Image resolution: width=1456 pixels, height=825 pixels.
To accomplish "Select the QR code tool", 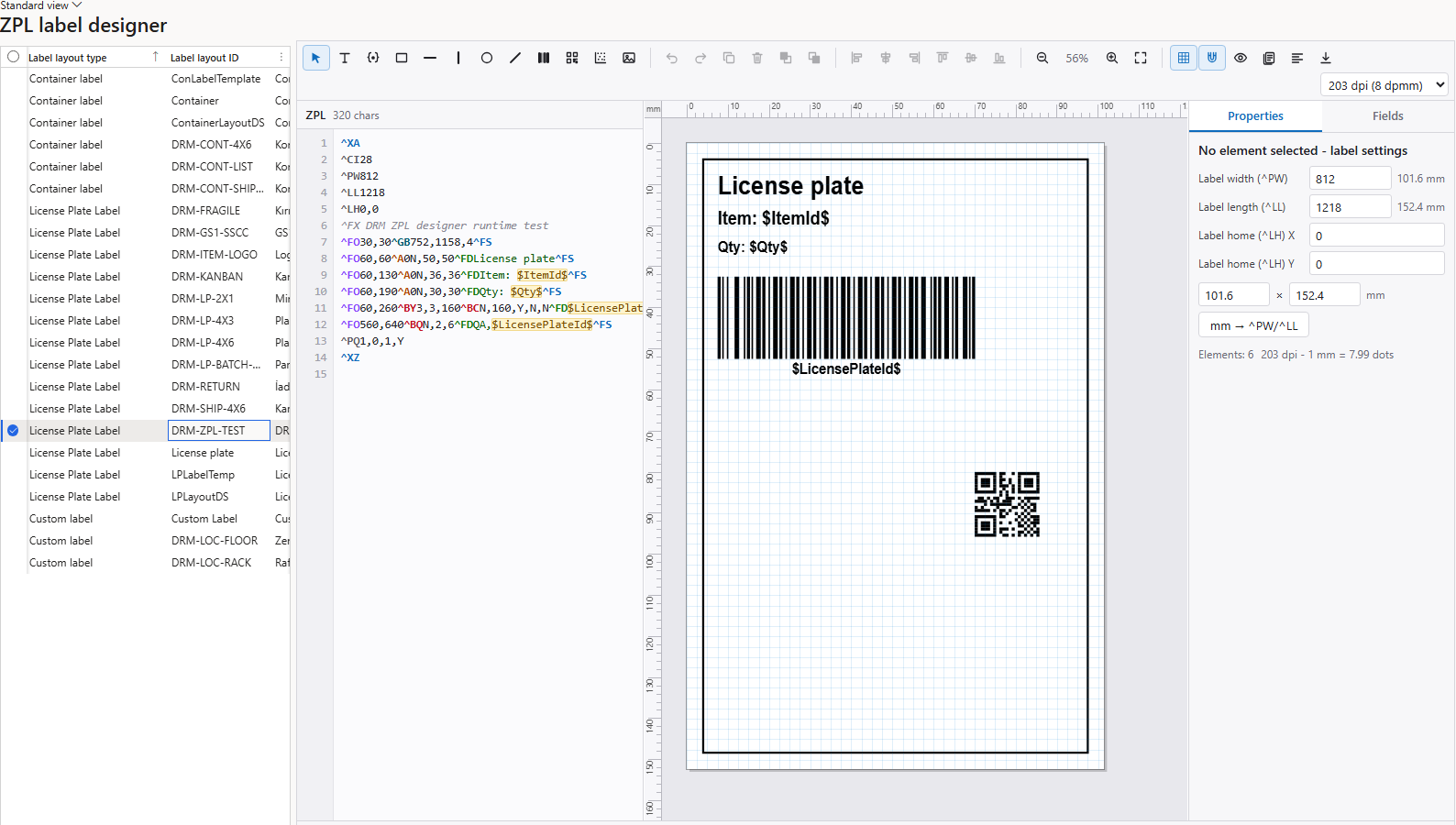I will pos(572,58).
